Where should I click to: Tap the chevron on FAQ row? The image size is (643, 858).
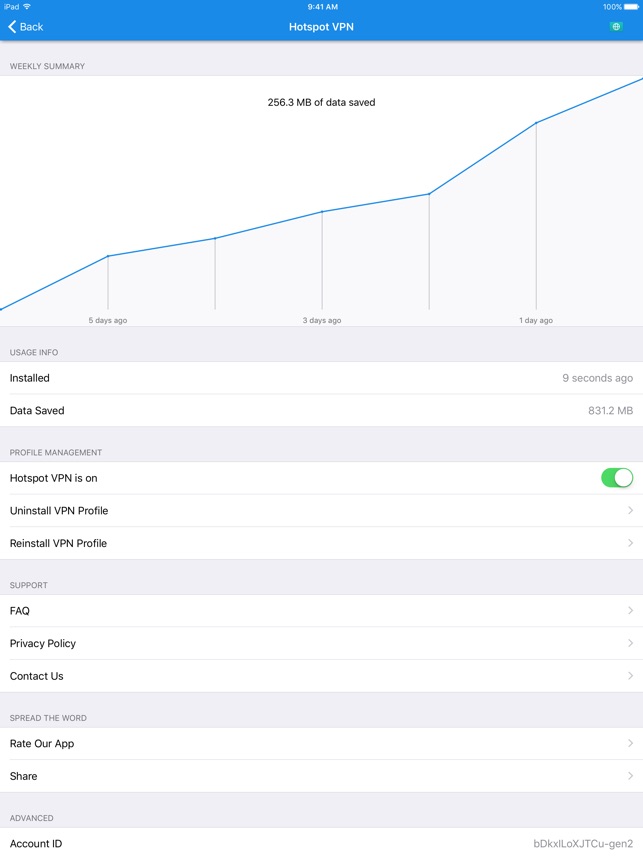coord(630,611)
